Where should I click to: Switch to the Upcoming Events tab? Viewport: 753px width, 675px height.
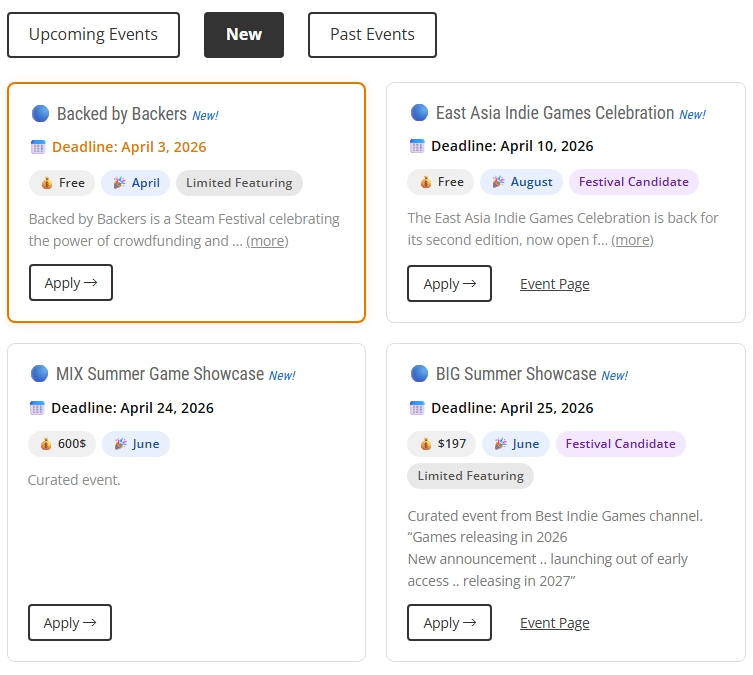coord(93,35)
